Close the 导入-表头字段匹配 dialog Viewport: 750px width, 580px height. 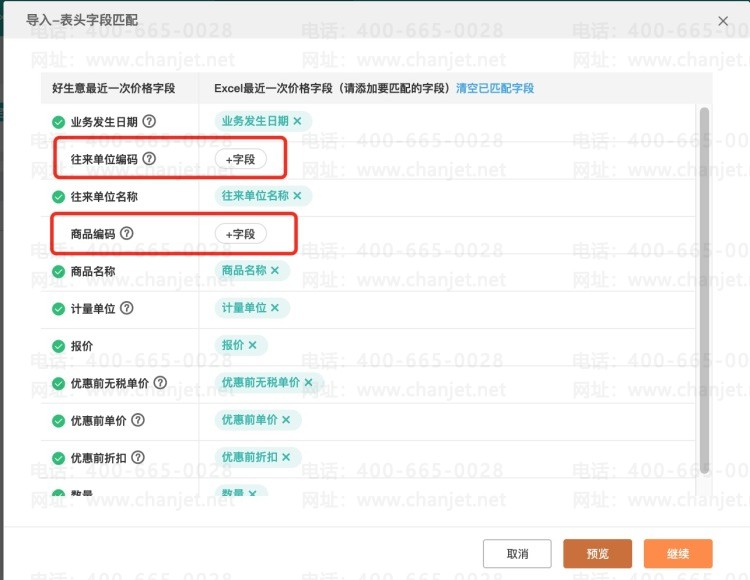(x=723, y=21)
